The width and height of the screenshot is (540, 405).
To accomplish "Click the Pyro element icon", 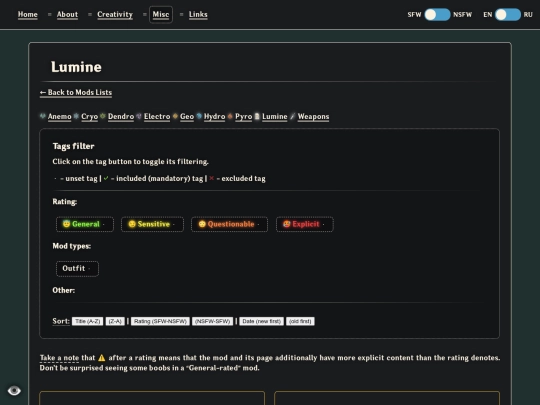I will pyautogui.click(x=230, y=116).
